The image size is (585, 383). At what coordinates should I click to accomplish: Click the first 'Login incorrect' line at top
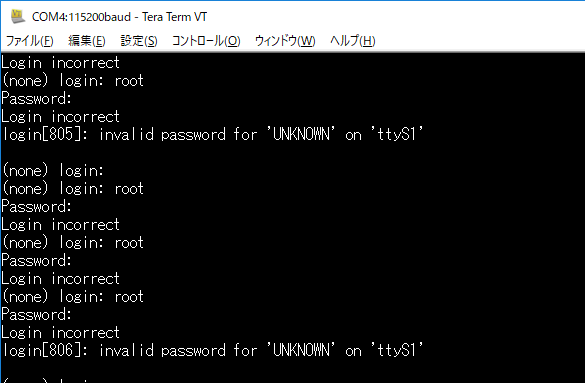60,62
